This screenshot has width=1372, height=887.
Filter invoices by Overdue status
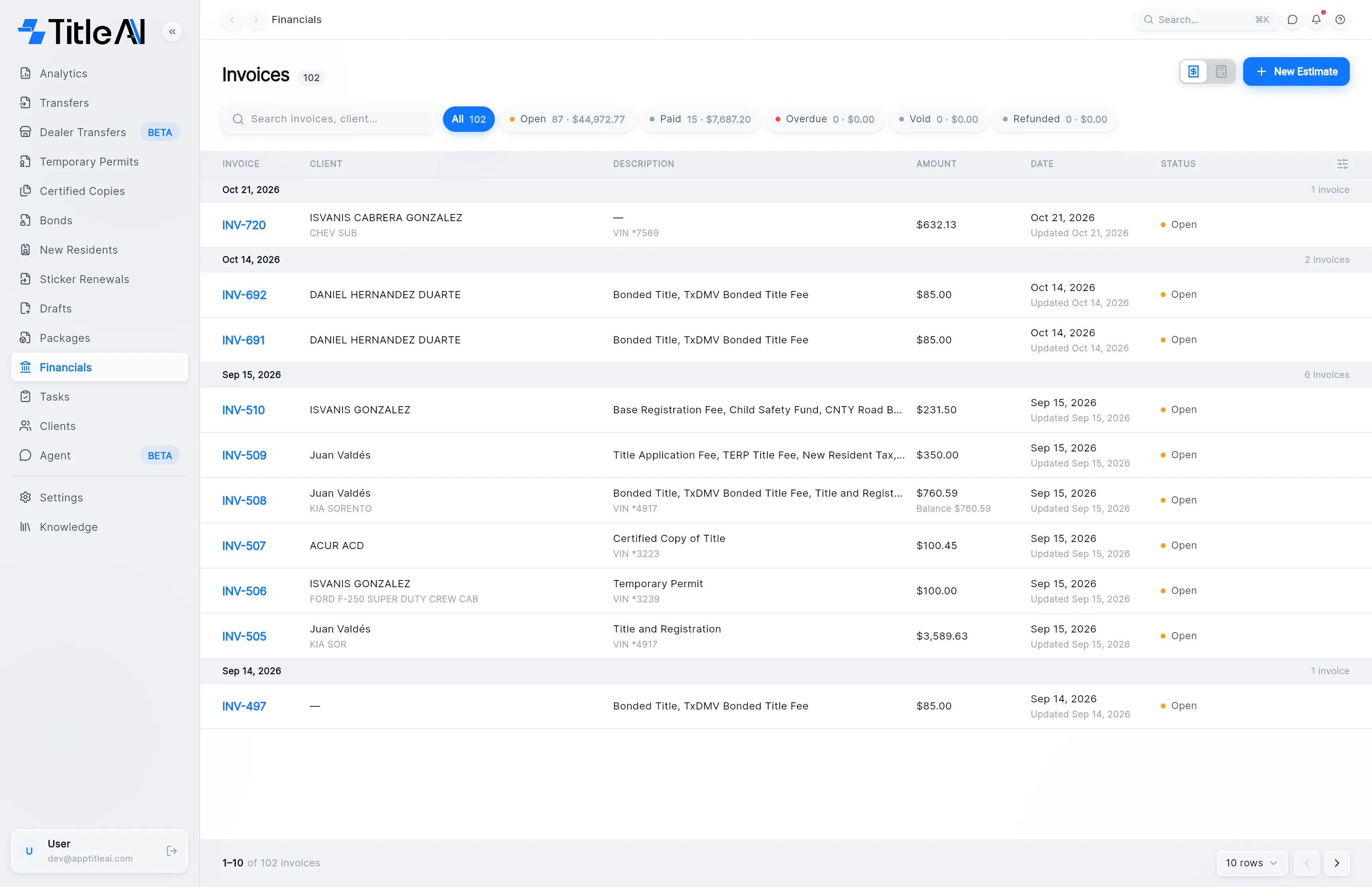tap(825, 119)
